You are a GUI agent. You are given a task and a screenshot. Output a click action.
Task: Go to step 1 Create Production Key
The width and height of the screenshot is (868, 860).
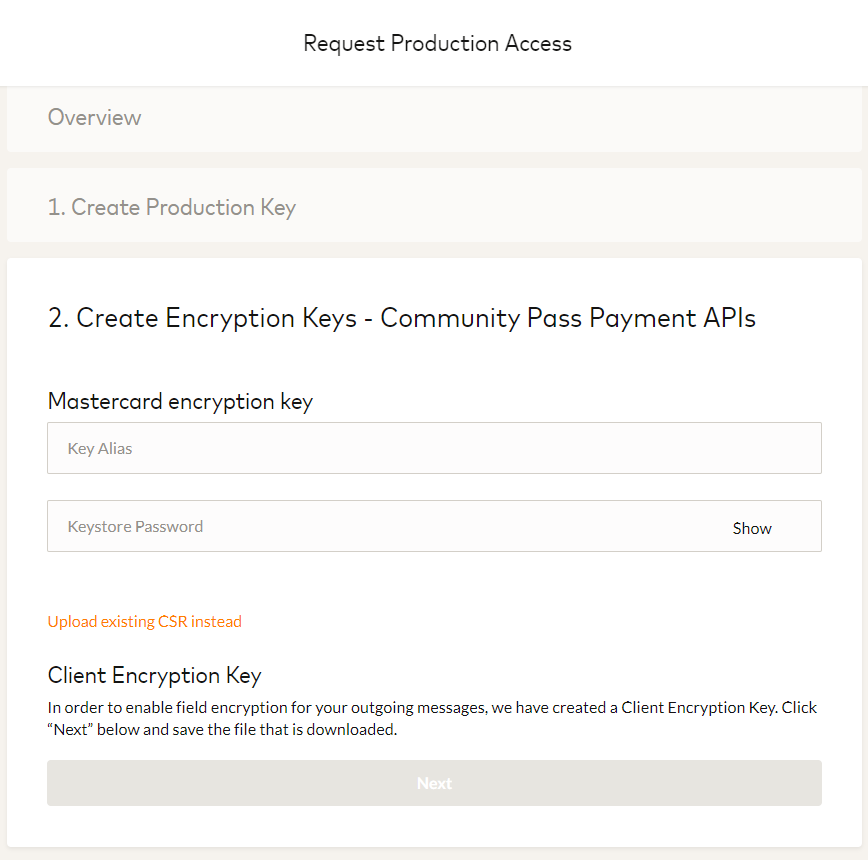(x=171, y=208)
